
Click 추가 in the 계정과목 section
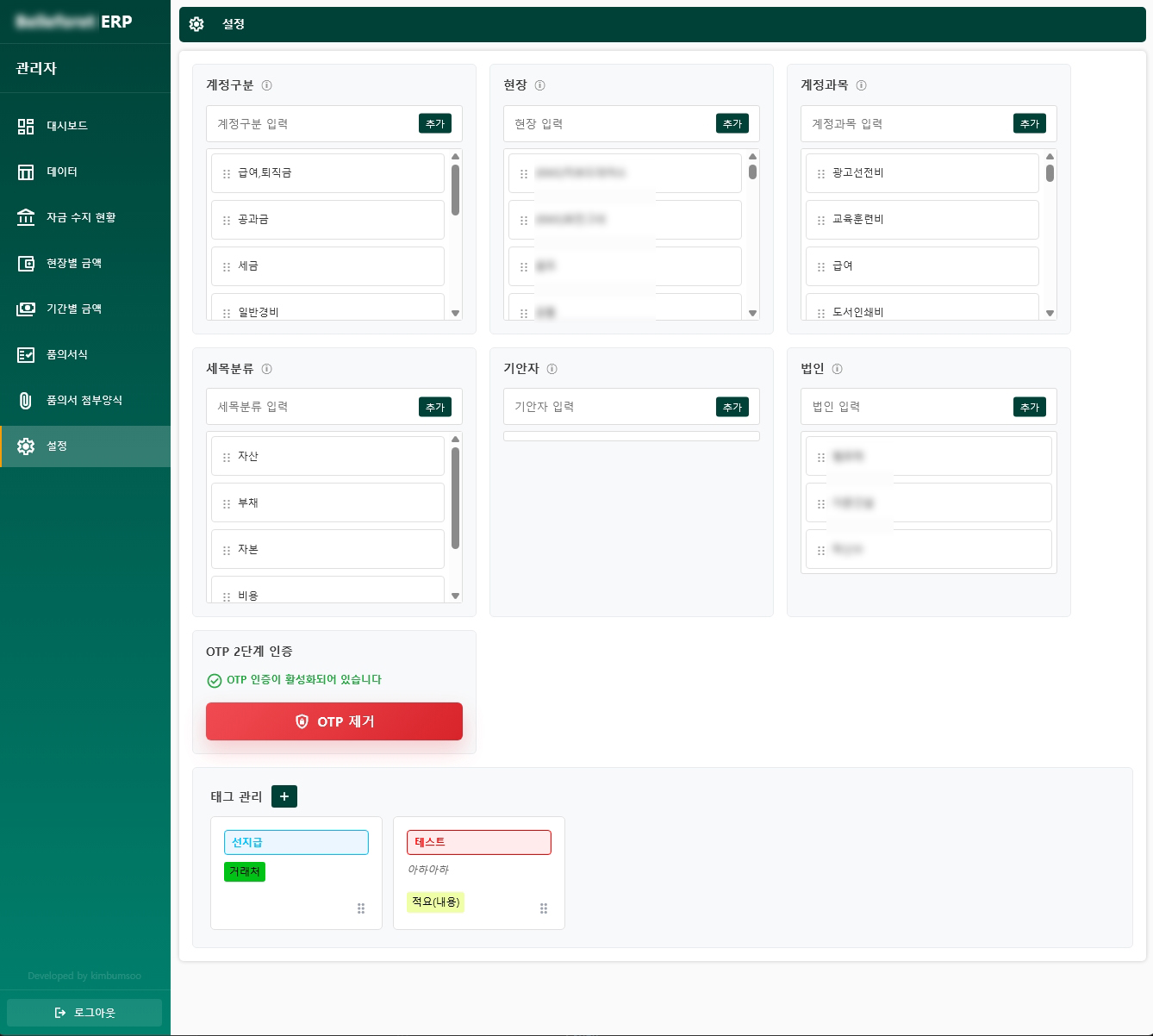(x=1030, y=123)
